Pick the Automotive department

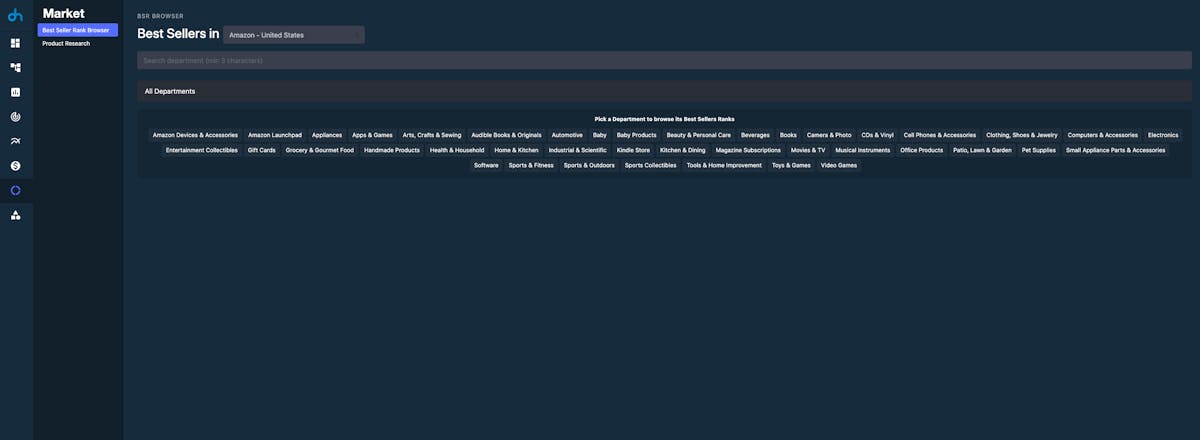click(x=567, y=135)
